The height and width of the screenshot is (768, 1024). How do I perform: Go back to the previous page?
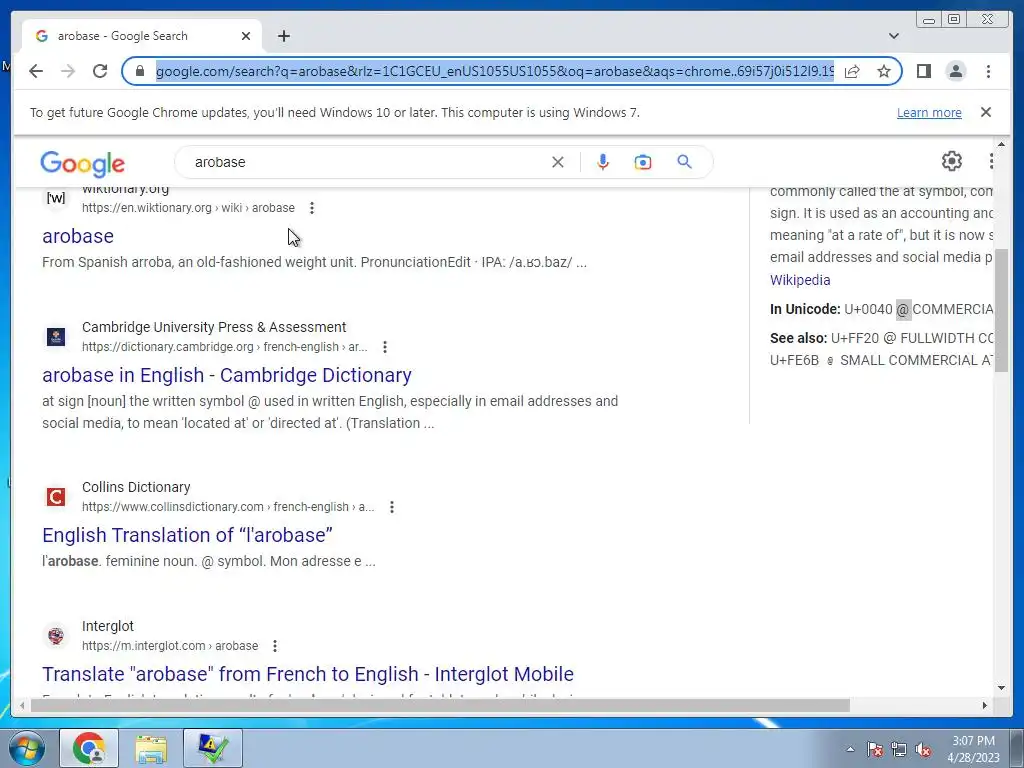pyautogui.click(x=36, y=71)
